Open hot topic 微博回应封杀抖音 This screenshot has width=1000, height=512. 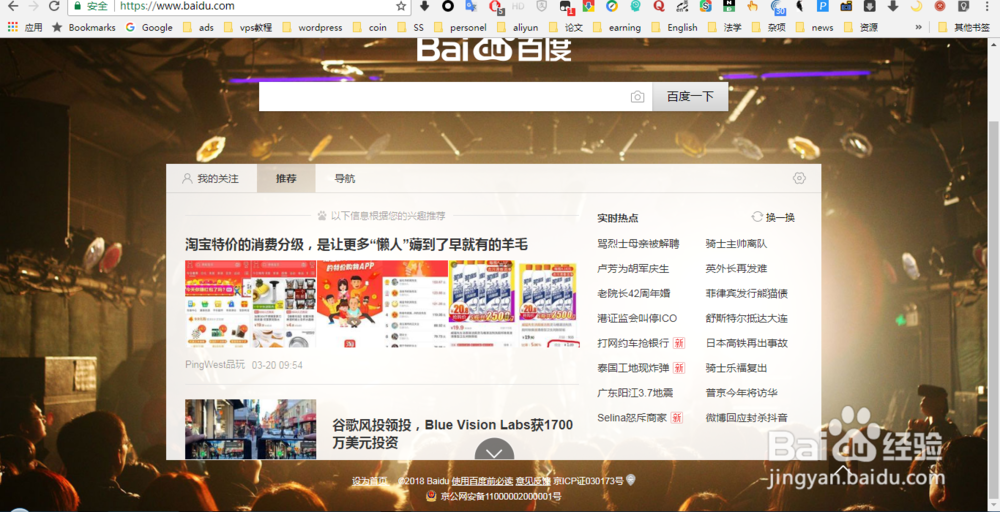point(747,418)
